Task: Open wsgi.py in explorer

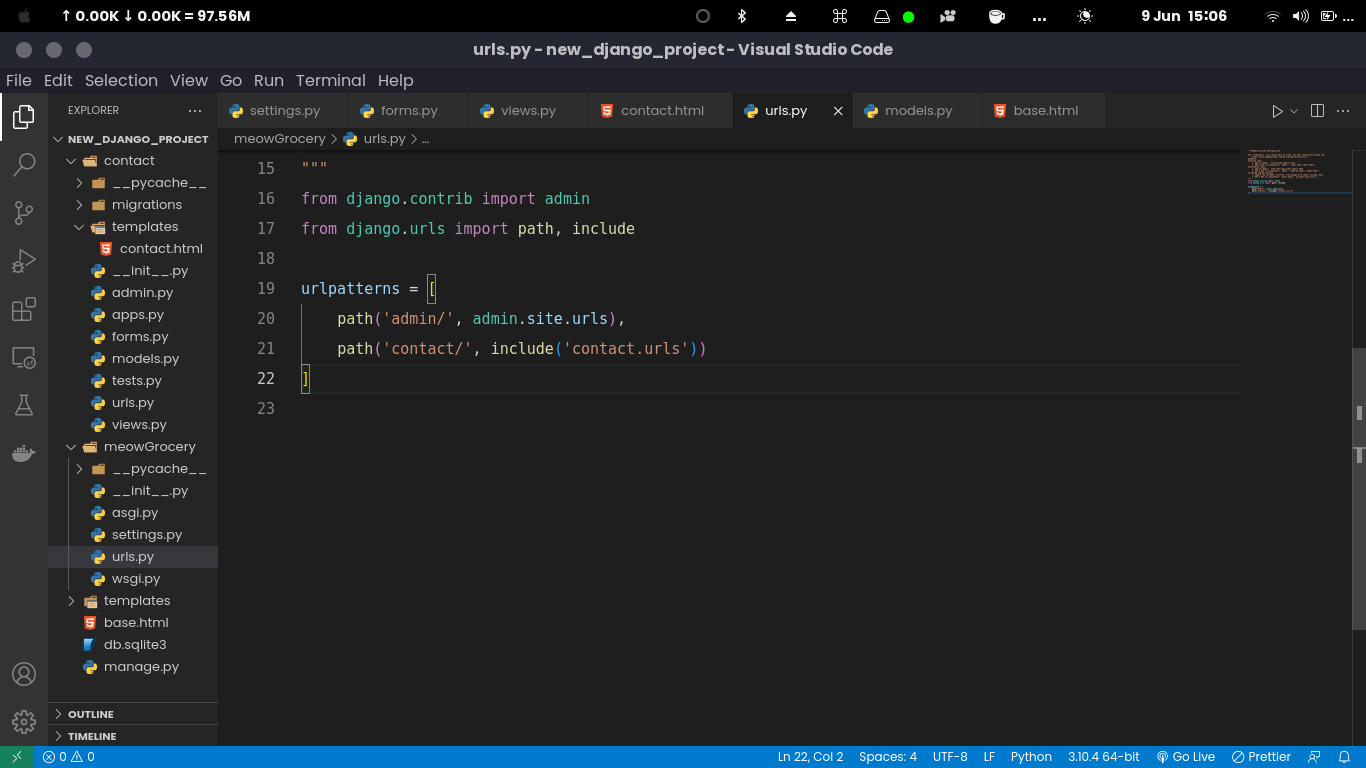Action: click(133, 579)
